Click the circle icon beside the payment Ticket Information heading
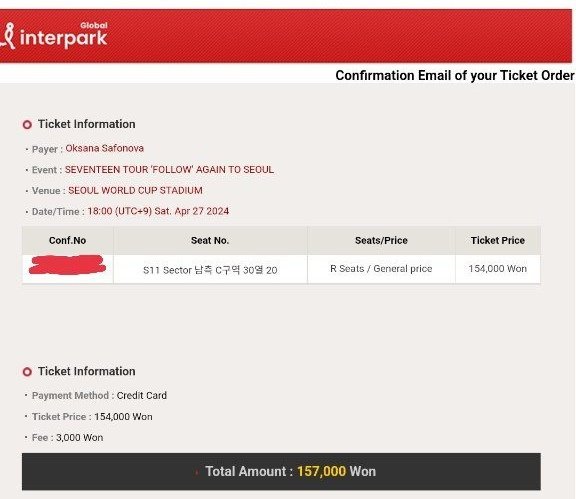 pos(27,372)
